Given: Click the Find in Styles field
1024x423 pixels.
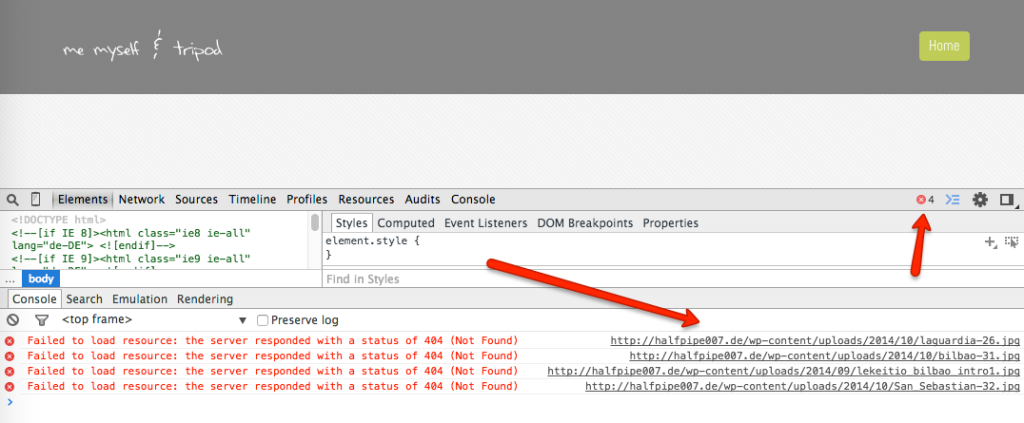Looking at the screenshot, I should tap(673, 279).
